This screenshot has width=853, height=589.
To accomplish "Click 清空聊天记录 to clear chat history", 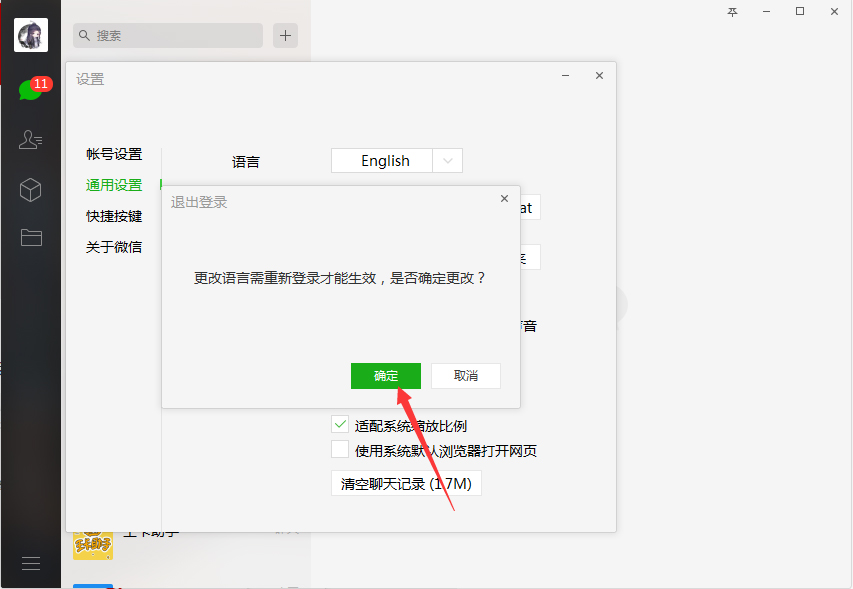I will [x=406, y=482].
